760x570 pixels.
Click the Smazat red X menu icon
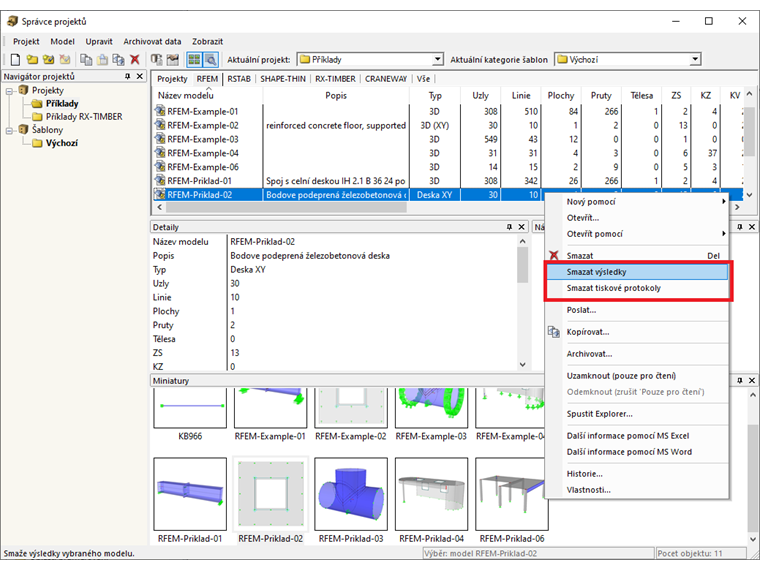(x=554, y=255)
